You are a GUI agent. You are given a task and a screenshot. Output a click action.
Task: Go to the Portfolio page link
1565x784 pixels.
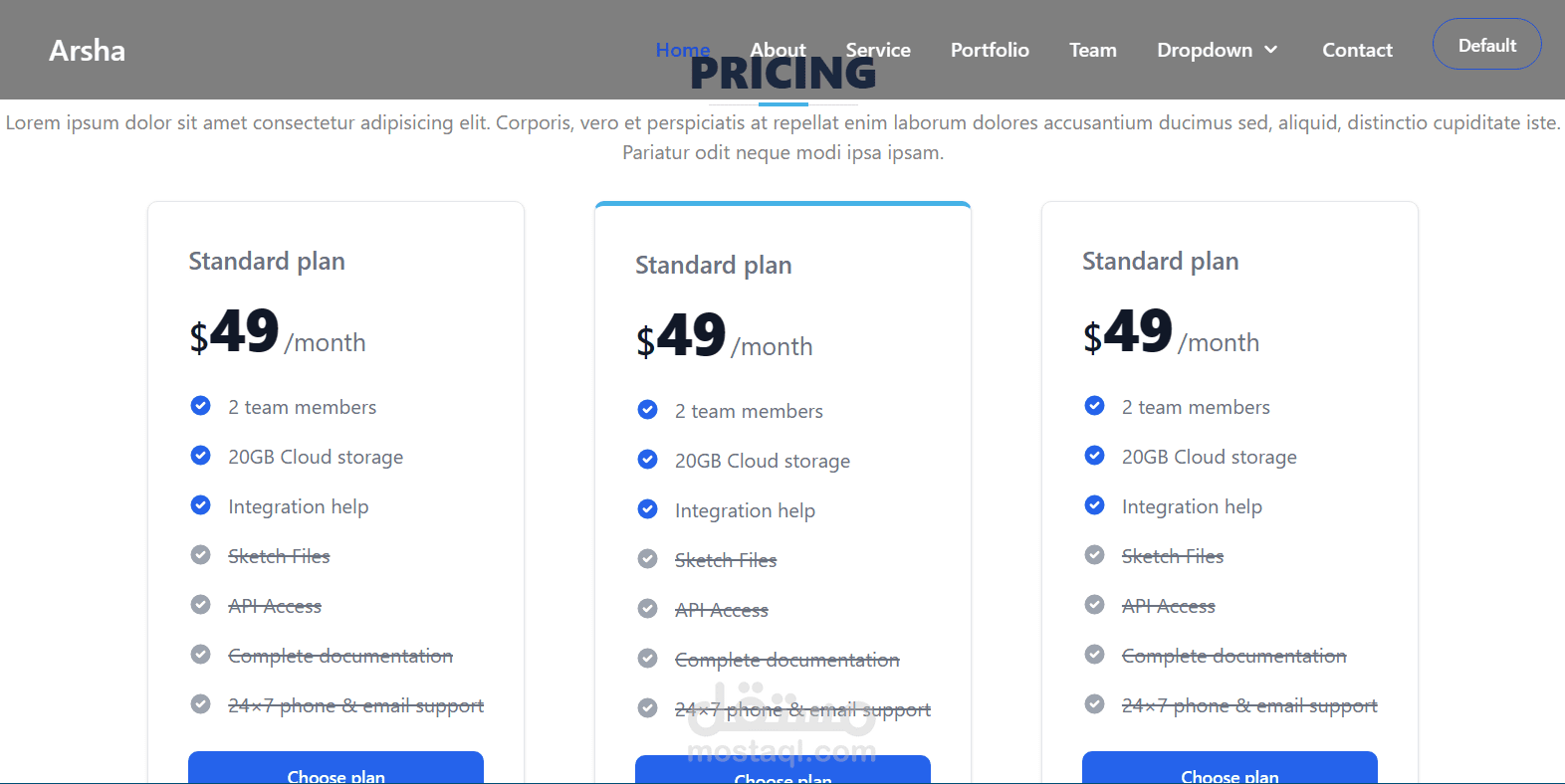pyautogui.click(x=990, y=50)
